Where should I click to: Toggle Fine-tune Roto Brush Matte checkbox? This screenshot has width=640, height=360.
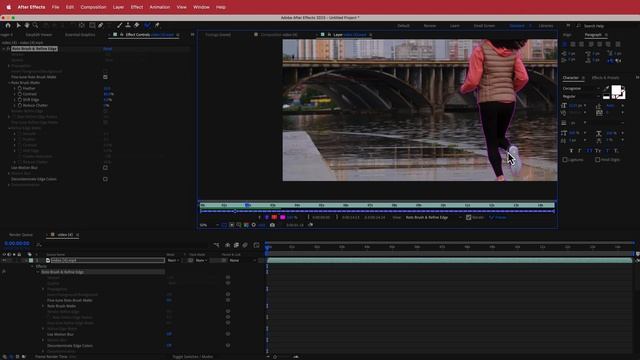click(x=105, y=77)
